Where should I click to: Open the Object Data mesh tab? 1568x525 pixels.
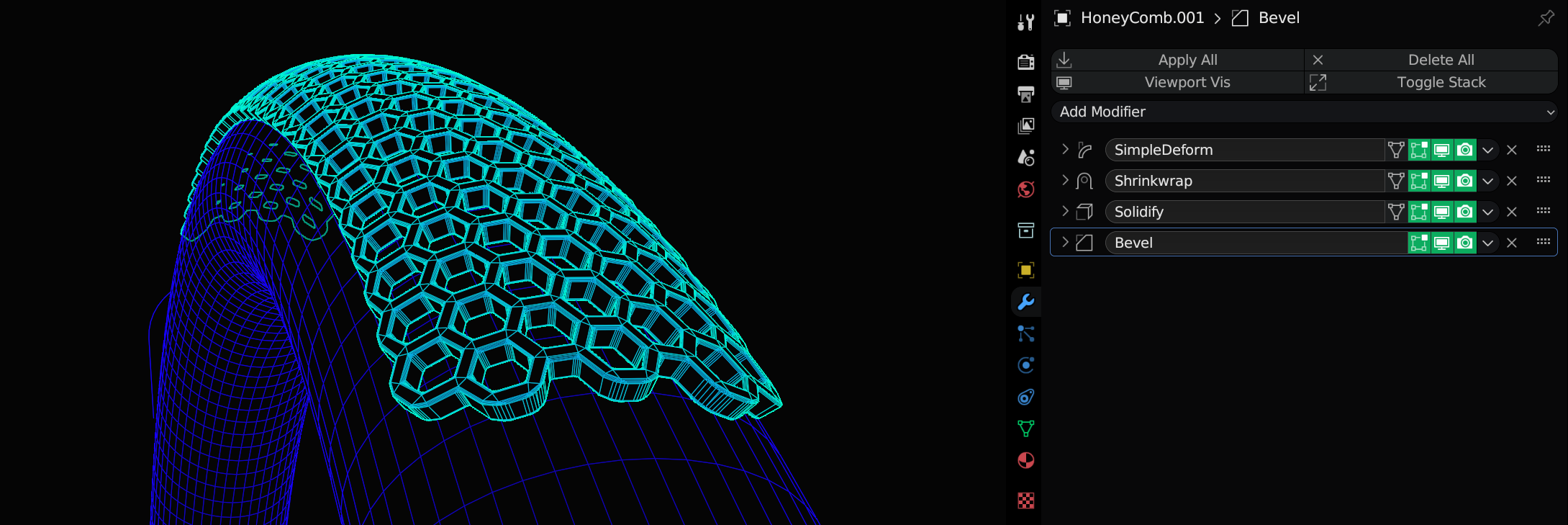pyautogui.click(x=1026, y=428)
